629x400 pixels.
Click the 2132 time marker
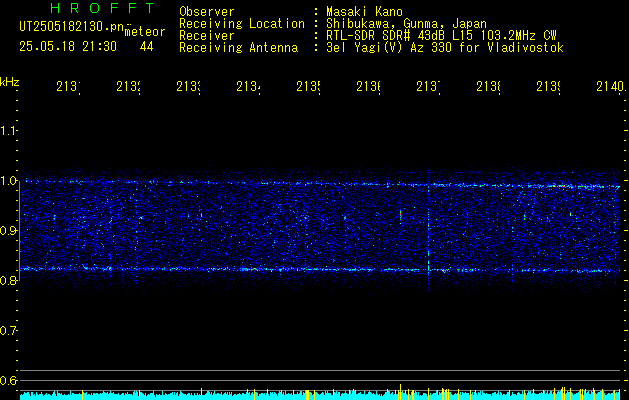(128, 86)
